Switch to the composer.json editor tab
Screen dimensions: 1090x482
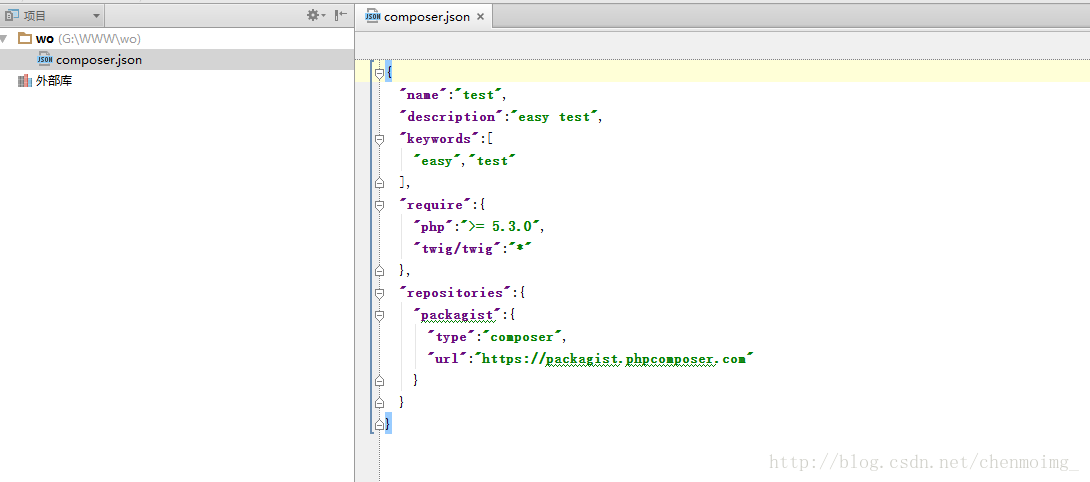click(425, 17)
